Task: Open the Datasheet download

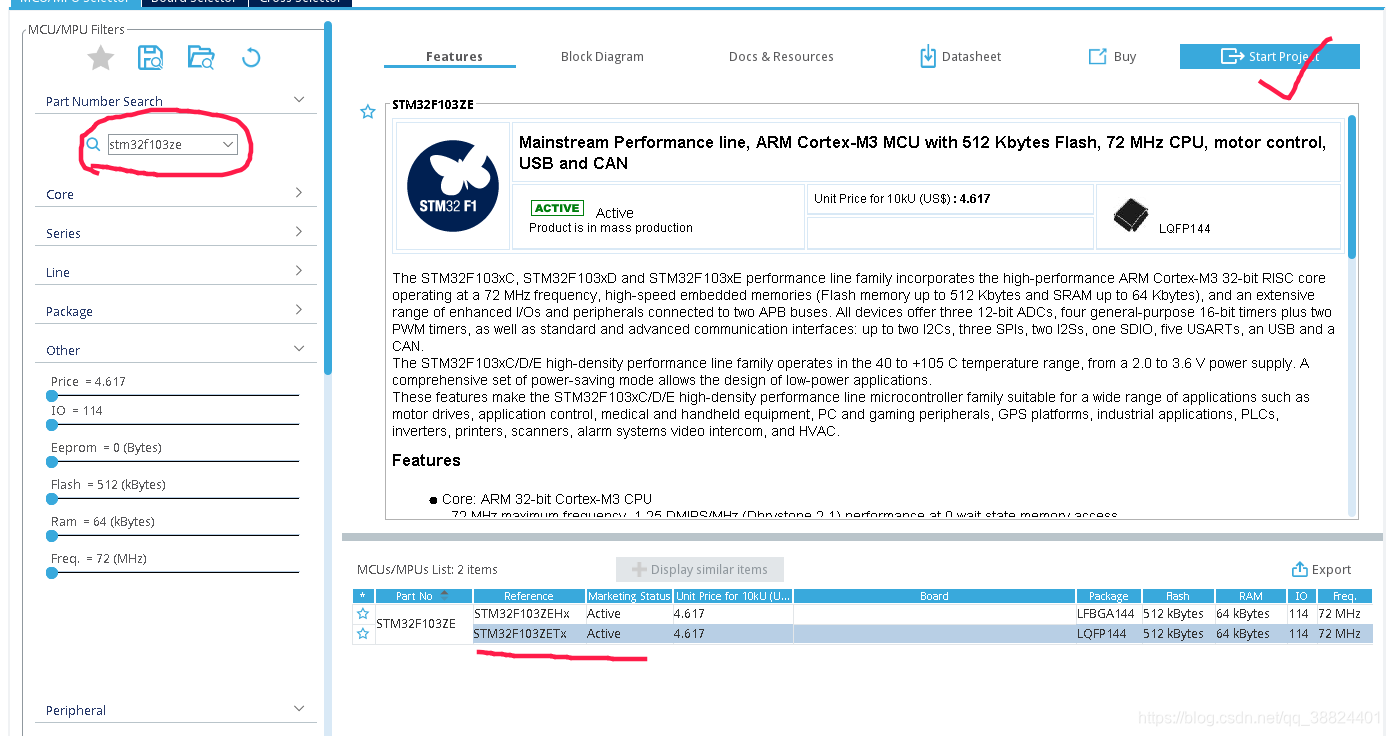Action: (x=960, y=57)
